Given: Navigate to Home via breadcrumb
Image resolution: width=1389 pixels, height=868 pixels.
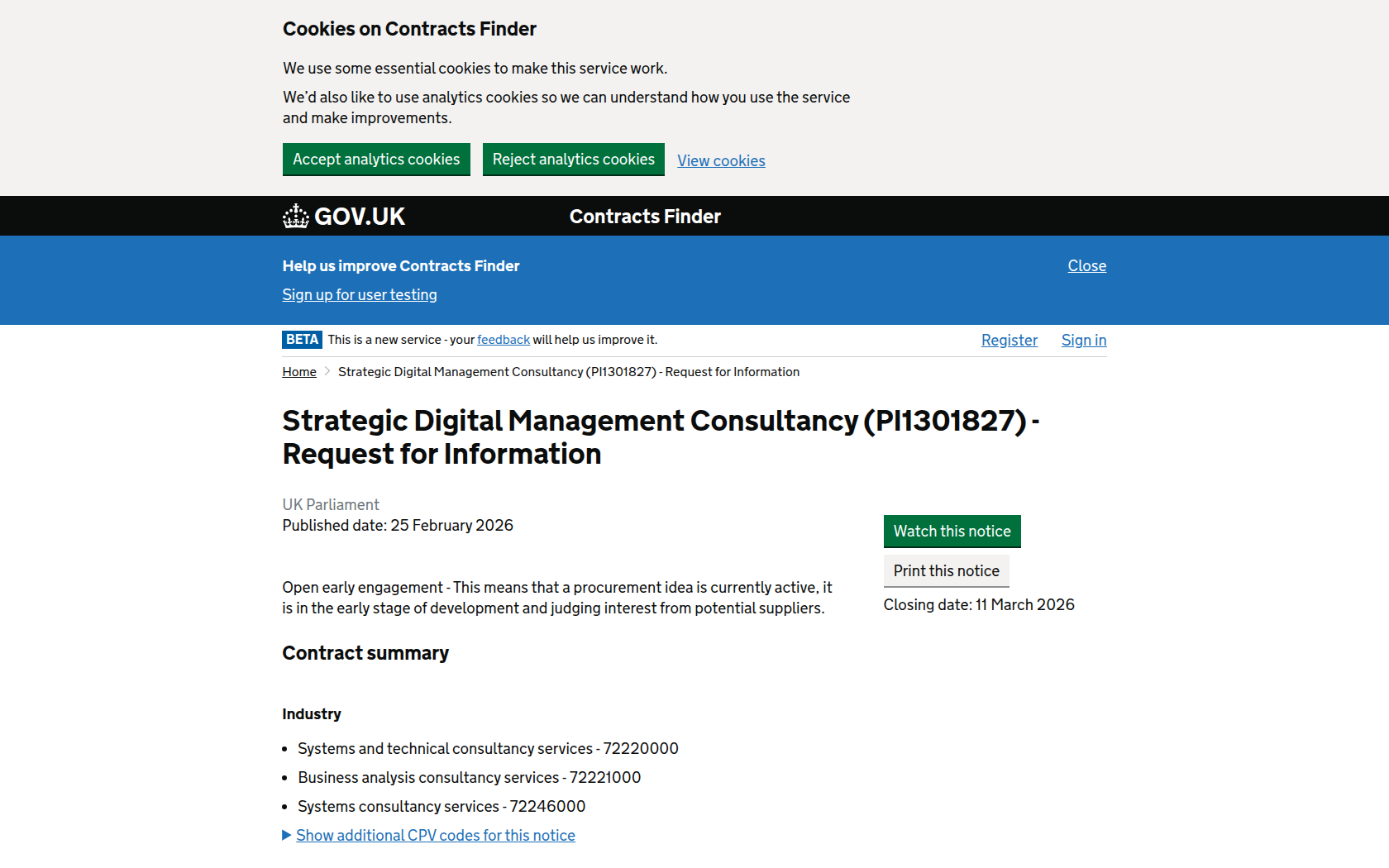Looking at the screenshot, I should (299, 372).
